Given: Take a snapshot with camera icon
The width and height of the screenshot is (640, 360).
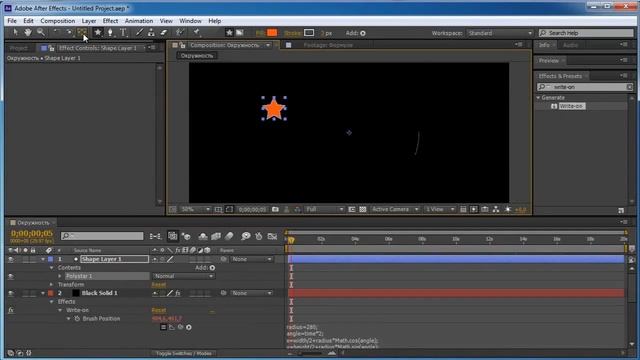Looking at the screenshot, I should 275,209.
